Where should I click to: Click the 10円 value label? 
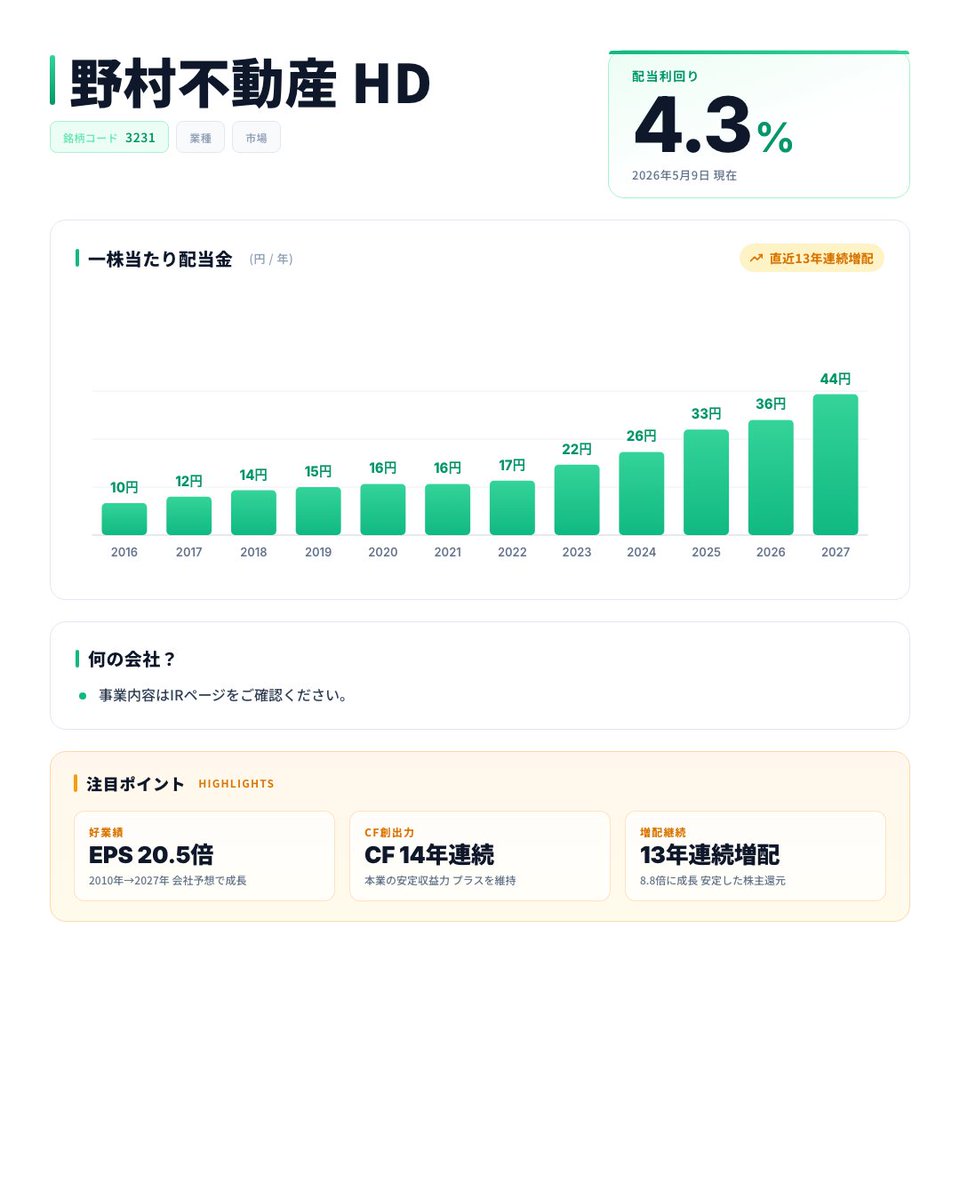click(124, 487)
